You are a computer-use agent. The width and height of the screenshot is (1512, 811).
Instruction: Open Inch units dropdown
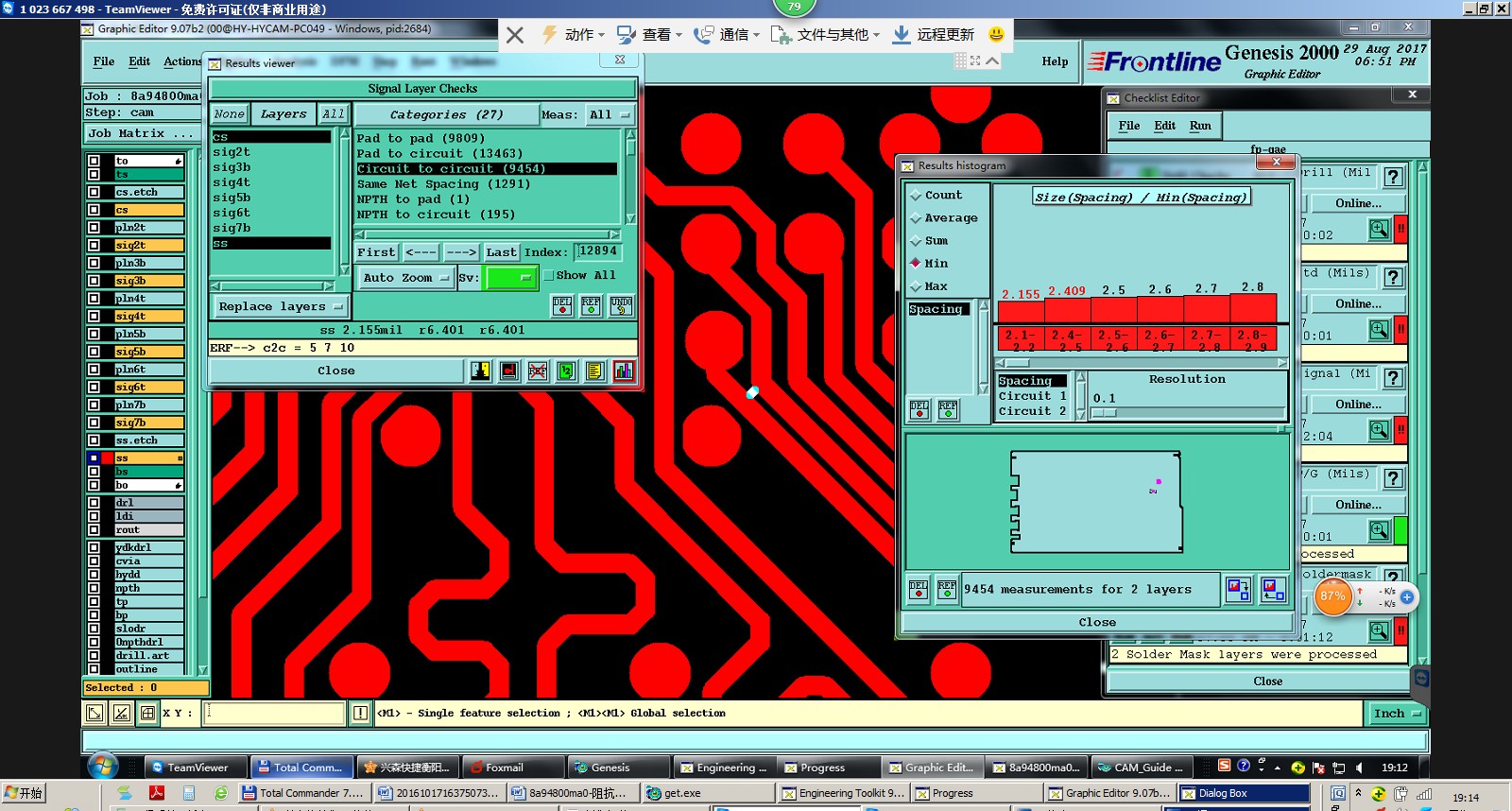coord(1396,714)
